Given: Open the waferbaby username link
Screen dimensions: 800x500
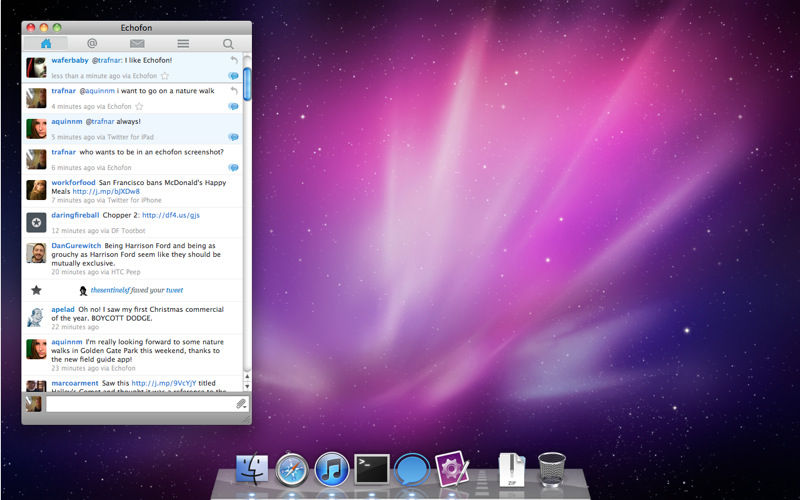Looking at the screenshot, I should tap(70, 60).
